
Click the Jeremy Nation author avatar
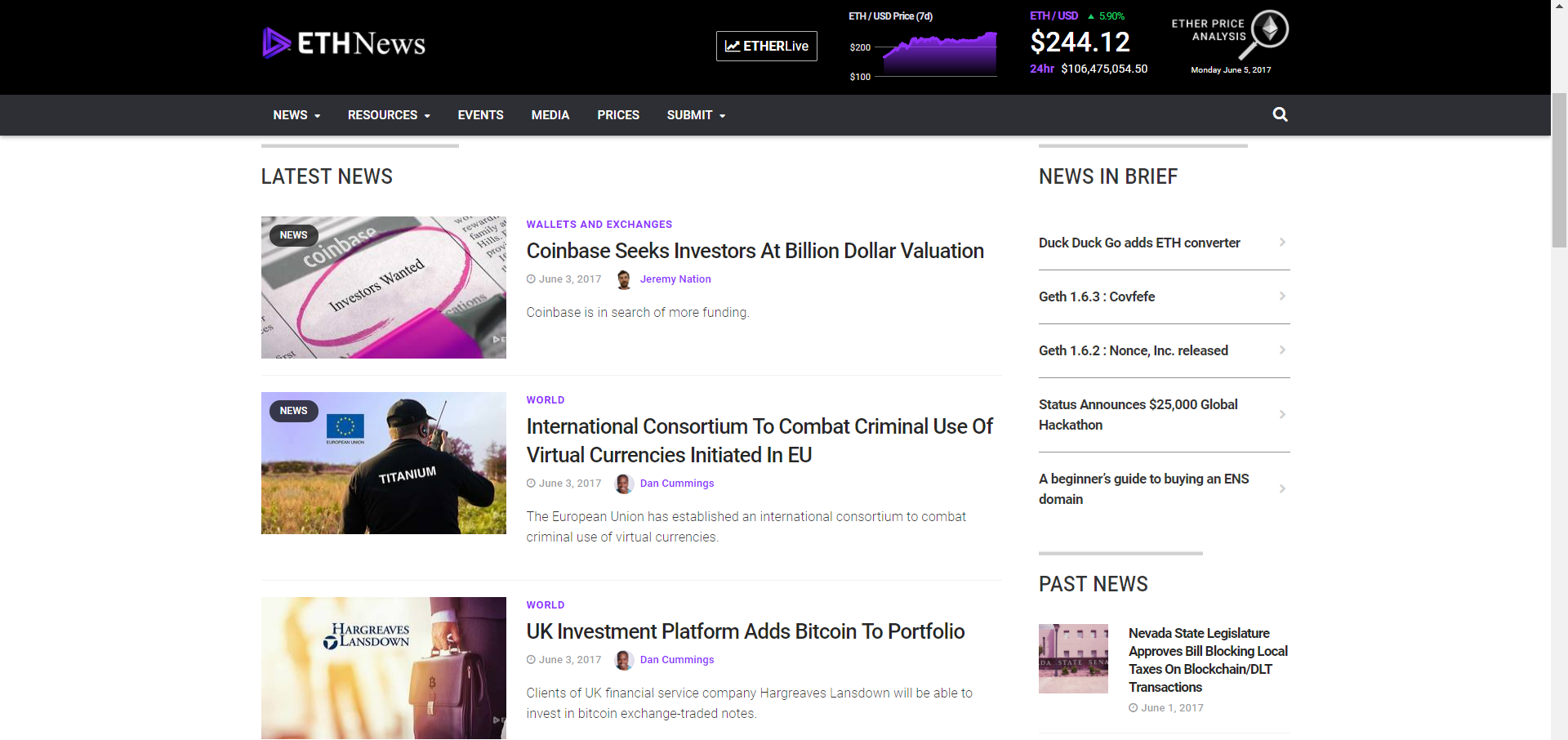pyautogui.click(x=624, y=279)
